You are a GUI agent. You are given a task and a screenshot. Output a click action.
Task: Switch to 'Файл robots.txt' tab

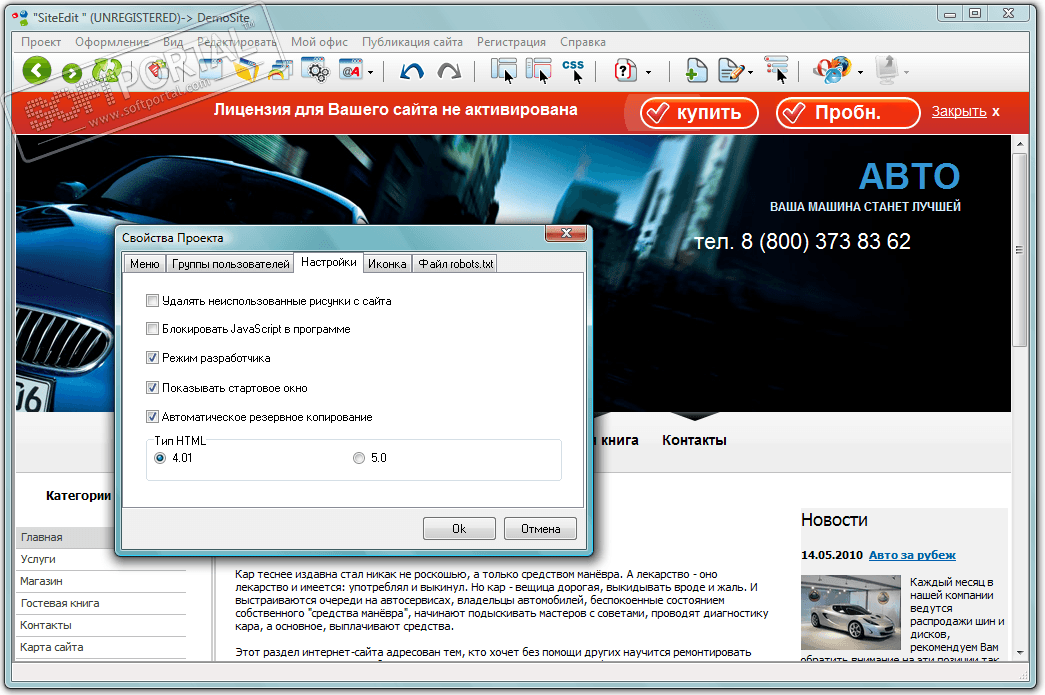point(456,264)
